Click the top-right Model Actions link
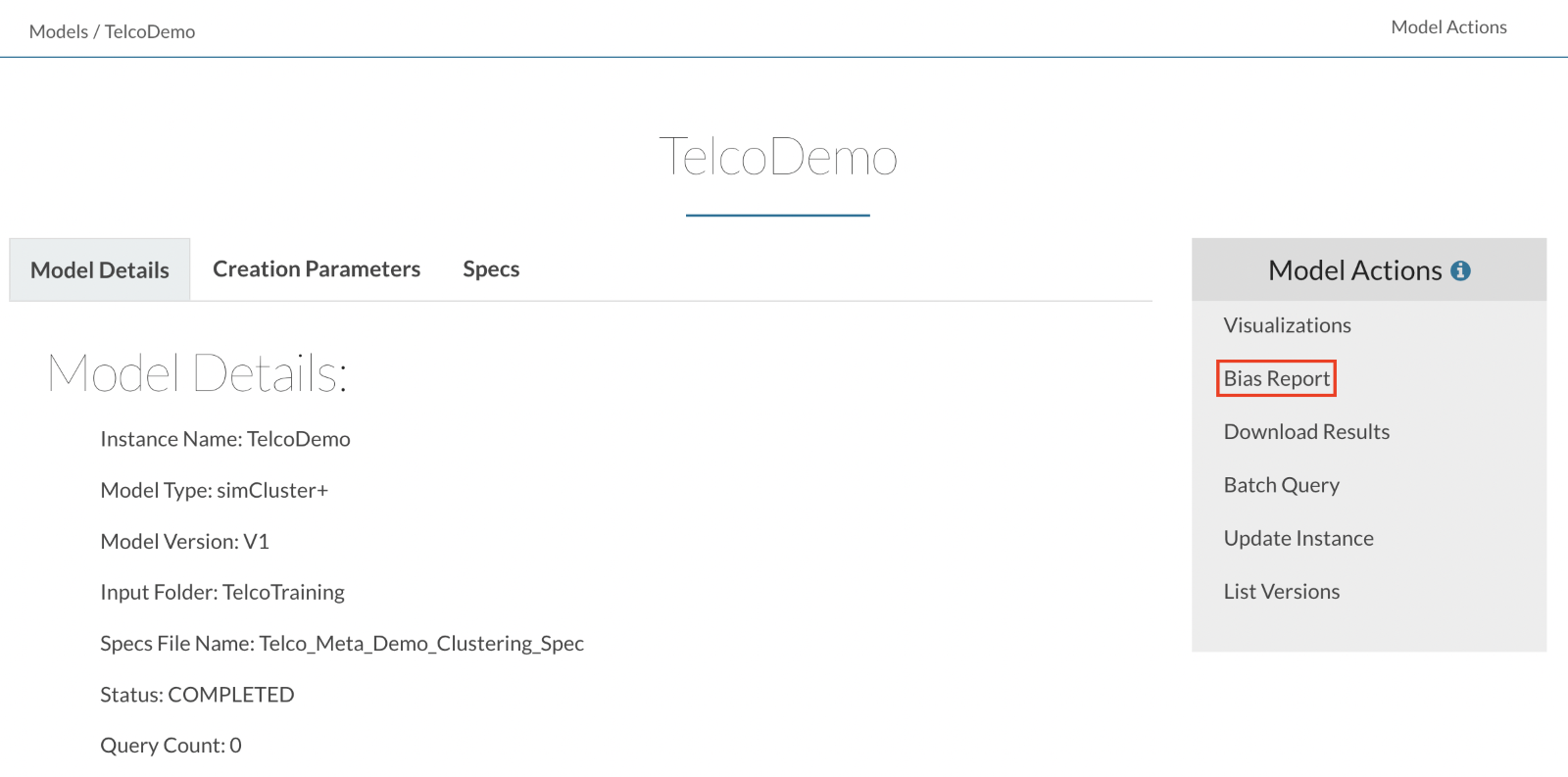Image resolution: width=1568 pixels, height=777 pixels. (x=1448, y=27)
